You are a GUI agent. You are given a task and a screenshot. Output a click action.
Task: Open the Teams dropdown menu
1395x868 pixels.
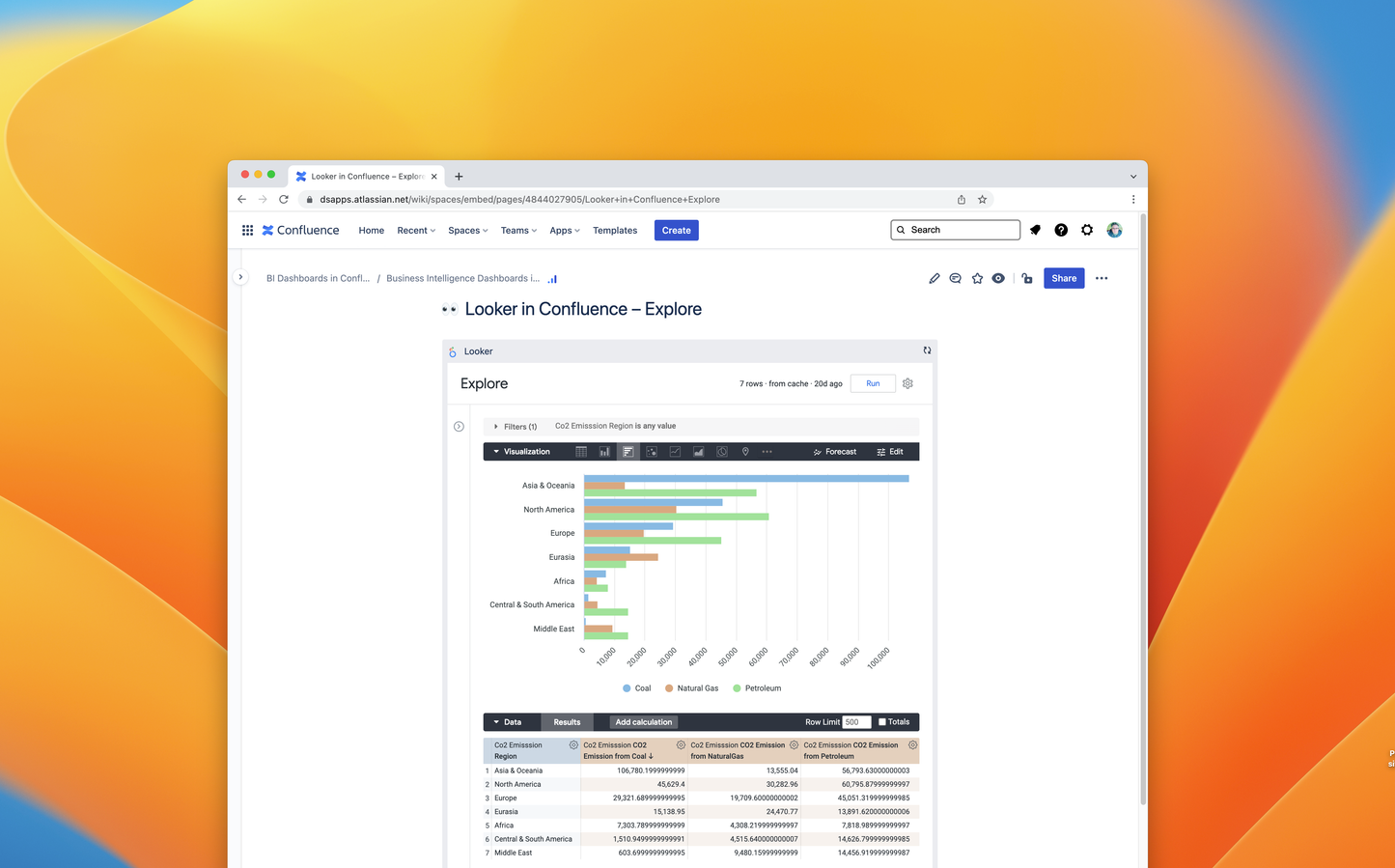[518, 231]
